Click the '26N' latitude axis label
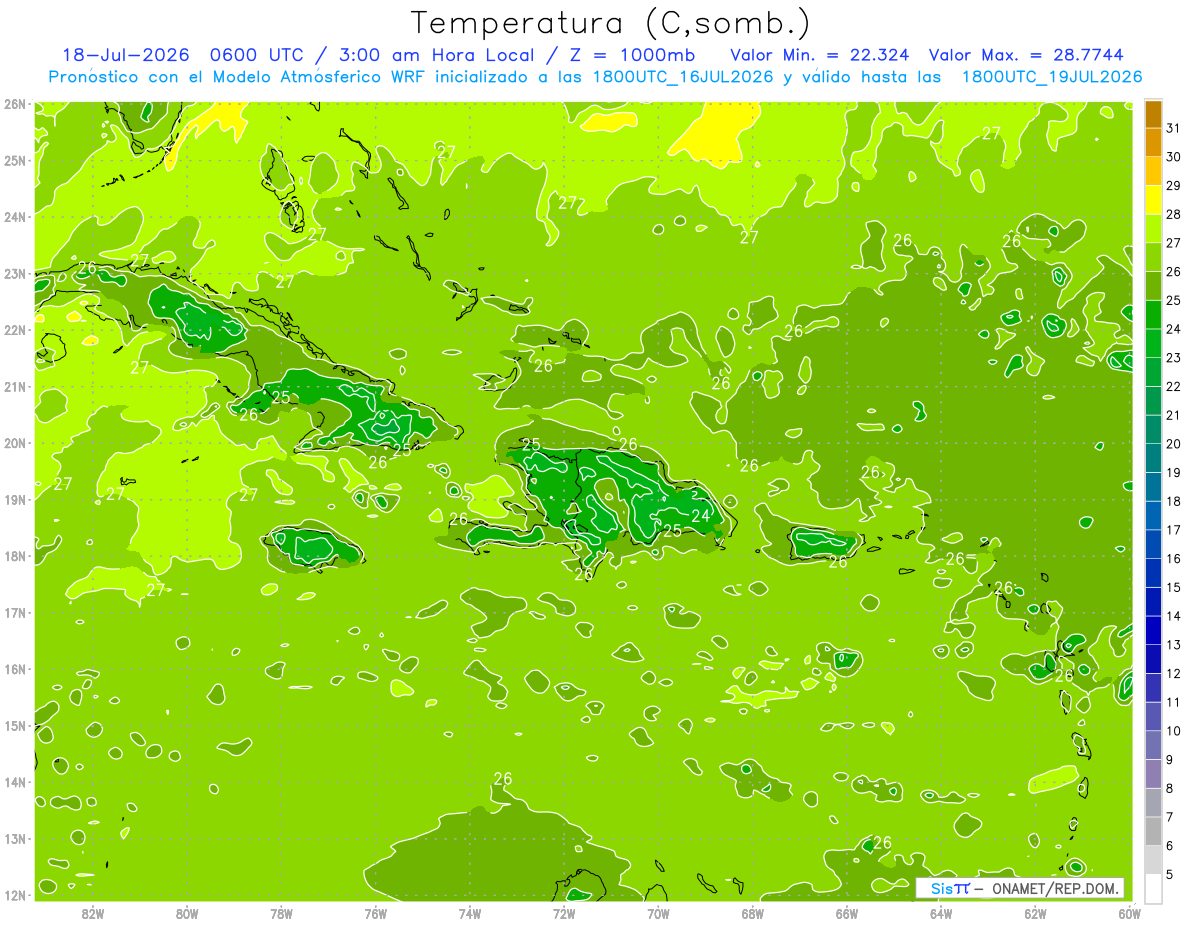The height and width of the screenshot is (927, 1200). (x=15, y=104)
